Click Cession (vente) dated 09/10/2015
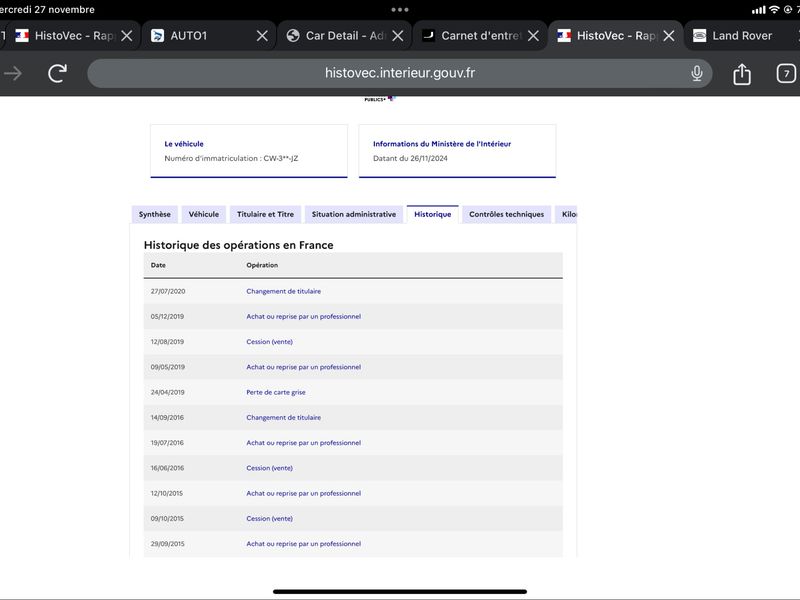The image size is (800, 600). click(269, 518)
